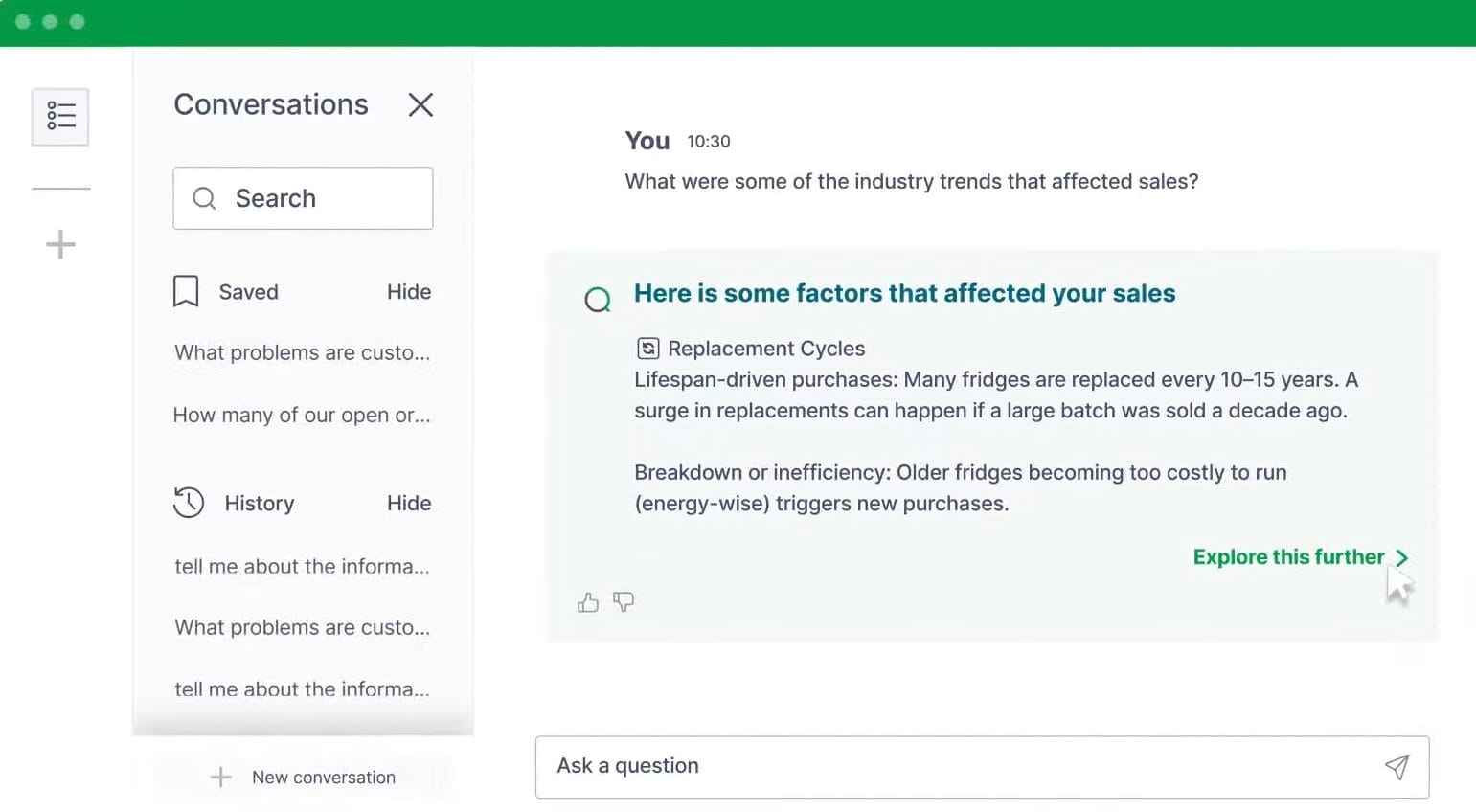The width and height of the screenshot is (1476, 812).
Task: Click the magnifier icon in the Search box
Action: (203, 198)
